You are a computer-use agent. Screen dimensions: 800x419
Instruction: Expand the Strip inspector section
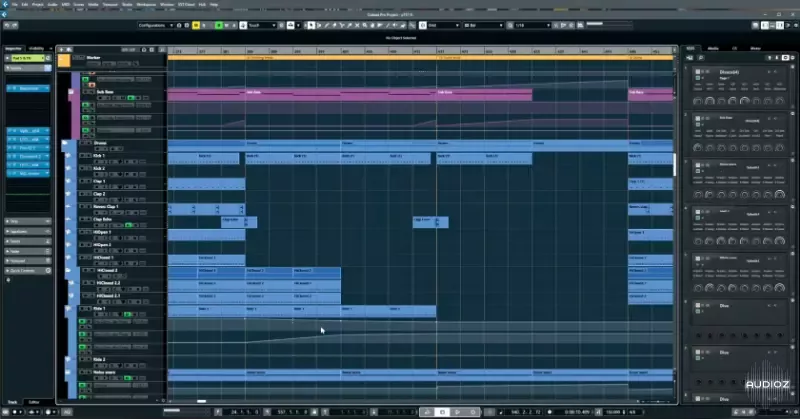pyautogui.click(x=28, y=221)
